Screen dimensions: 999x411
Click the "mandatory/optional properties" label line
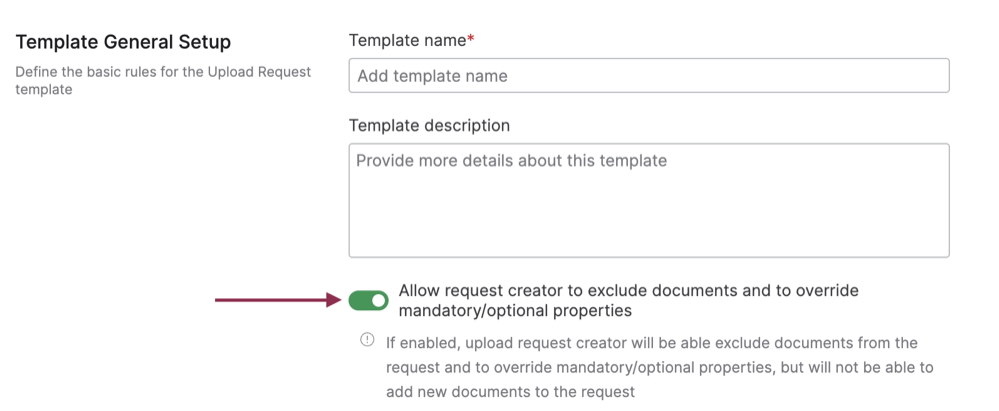pos(515,311)
